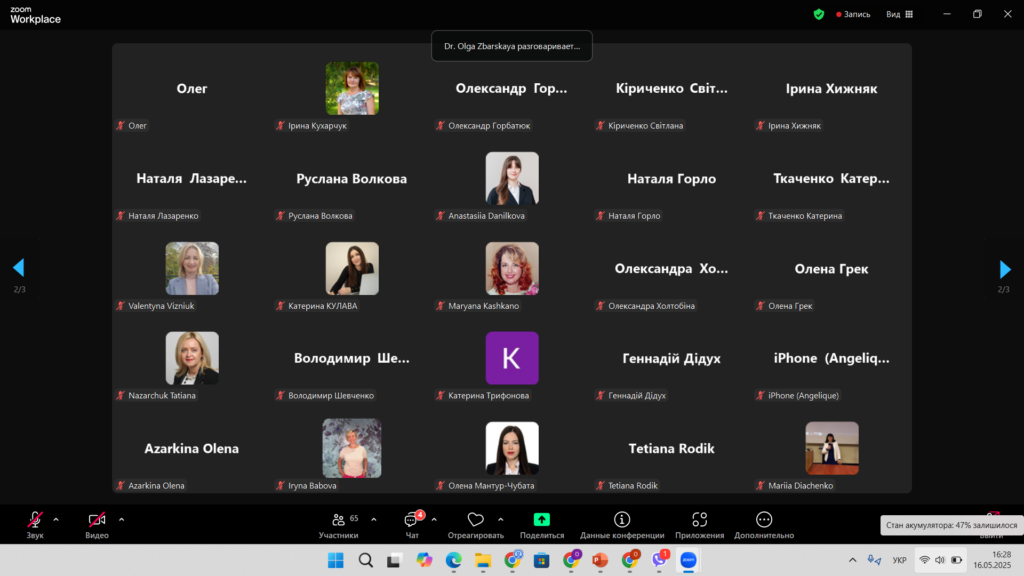Switch input language via УКР indicator
1024x576 pixels.
[x=899, y=560]
